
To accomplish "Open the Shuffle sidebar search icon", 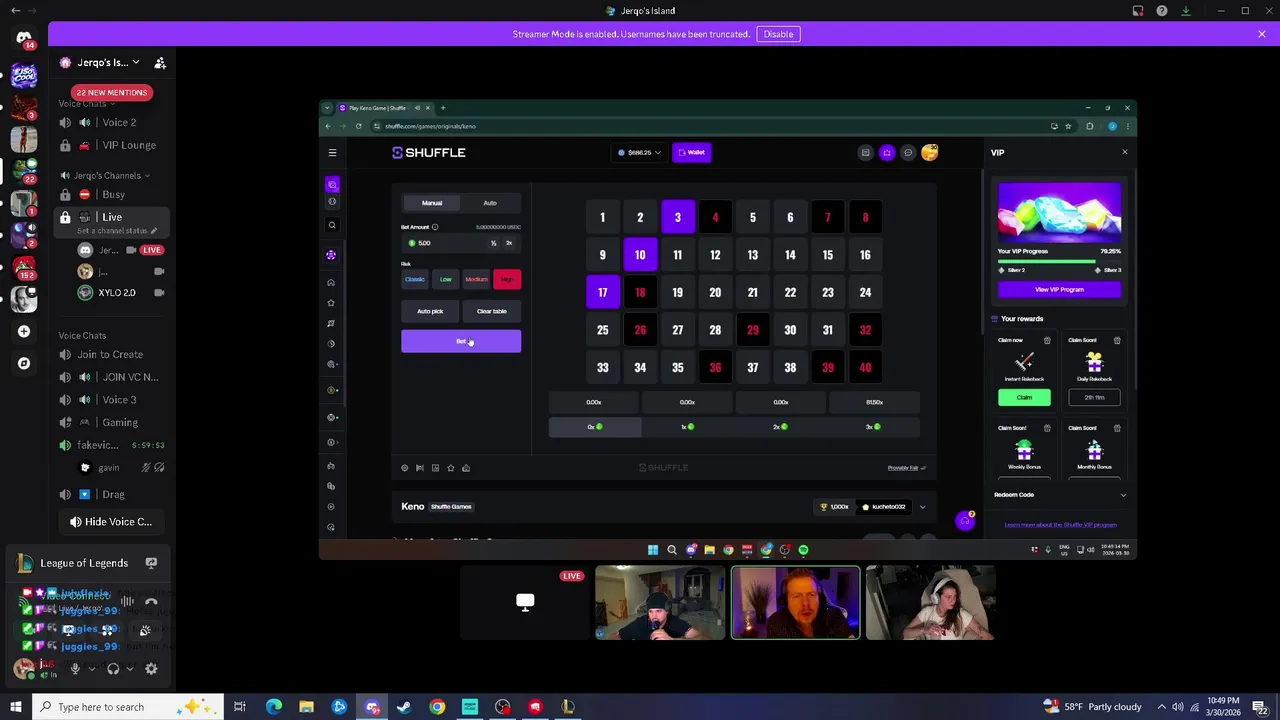I will 332,225.
